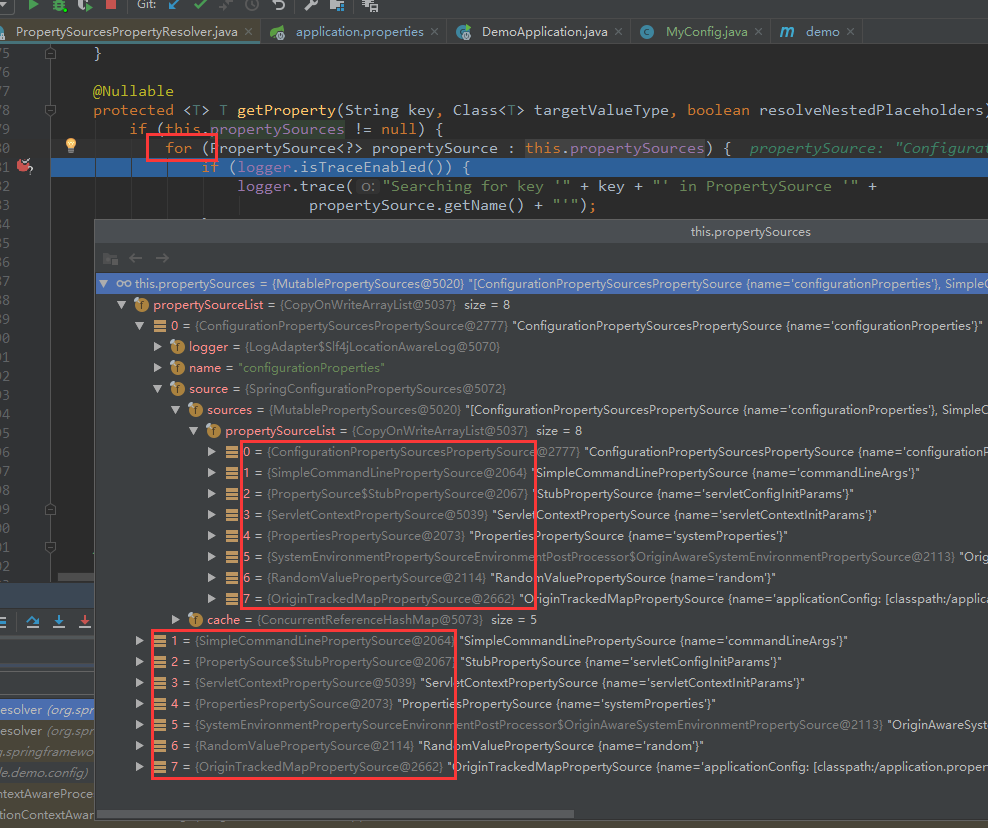Click Force Step Into red arrow
Viewport: 988px width, 828px height.
84,622
